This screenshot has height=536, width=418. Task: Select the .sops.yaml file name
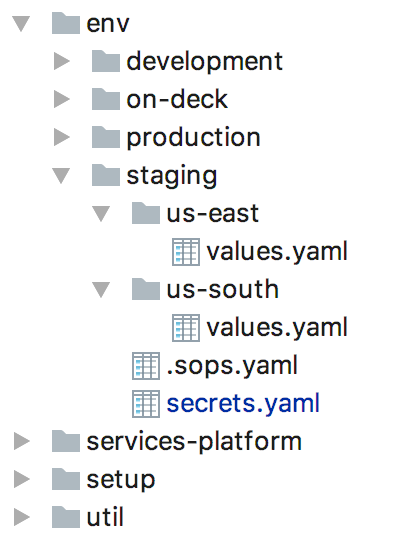pyautogui.click(x=232, y=366)
